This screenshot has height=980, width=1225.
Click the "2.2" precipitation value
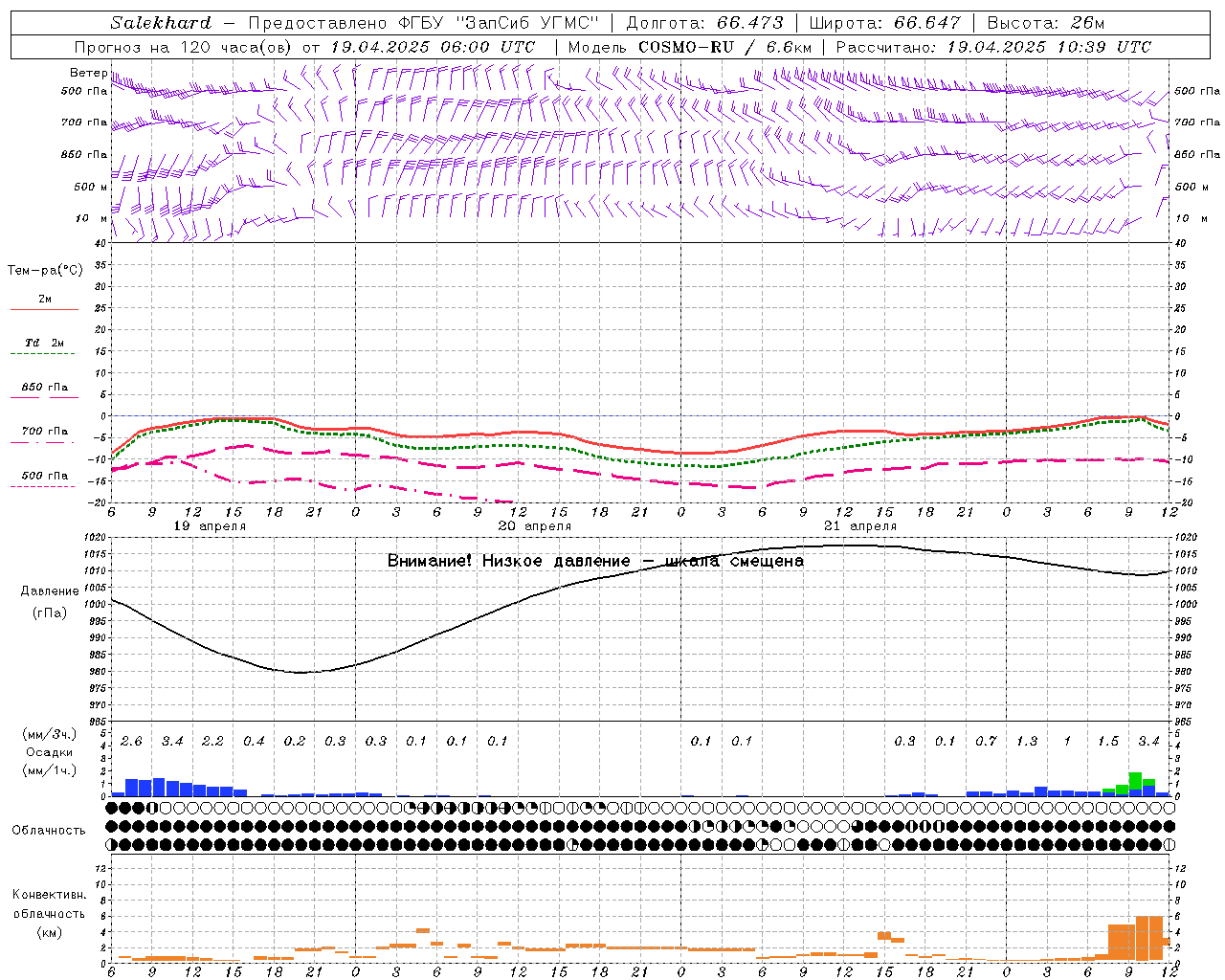(x=212, y=741)
